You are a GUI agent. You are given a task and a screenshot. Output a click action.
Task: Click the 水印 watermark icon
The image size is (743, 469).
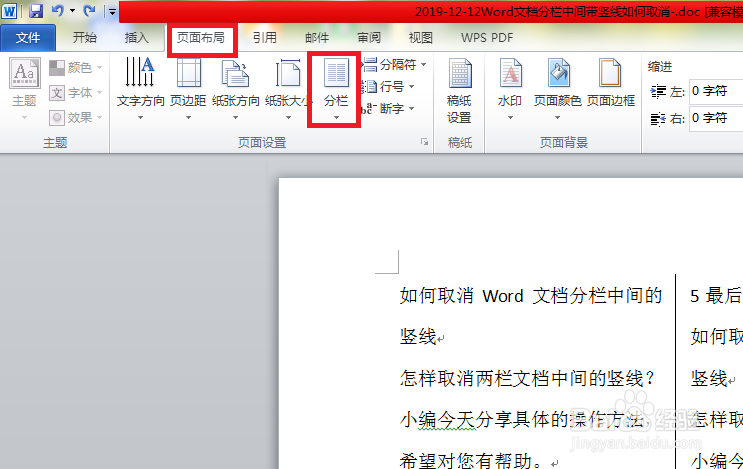click(x=510, y=72)
